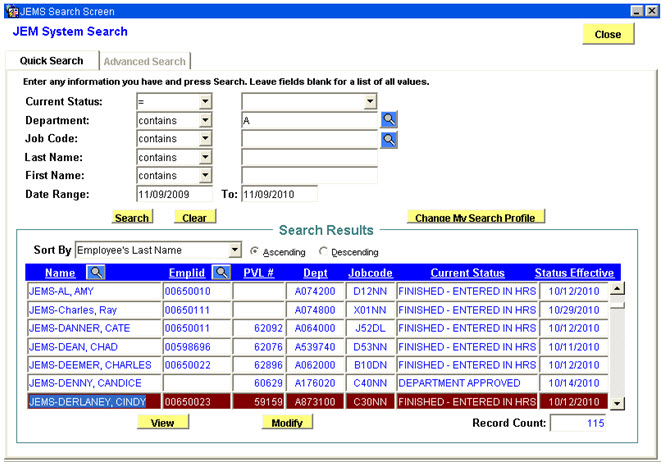Select the JEMS-DEAN, CHAD row

pos(95,347)
